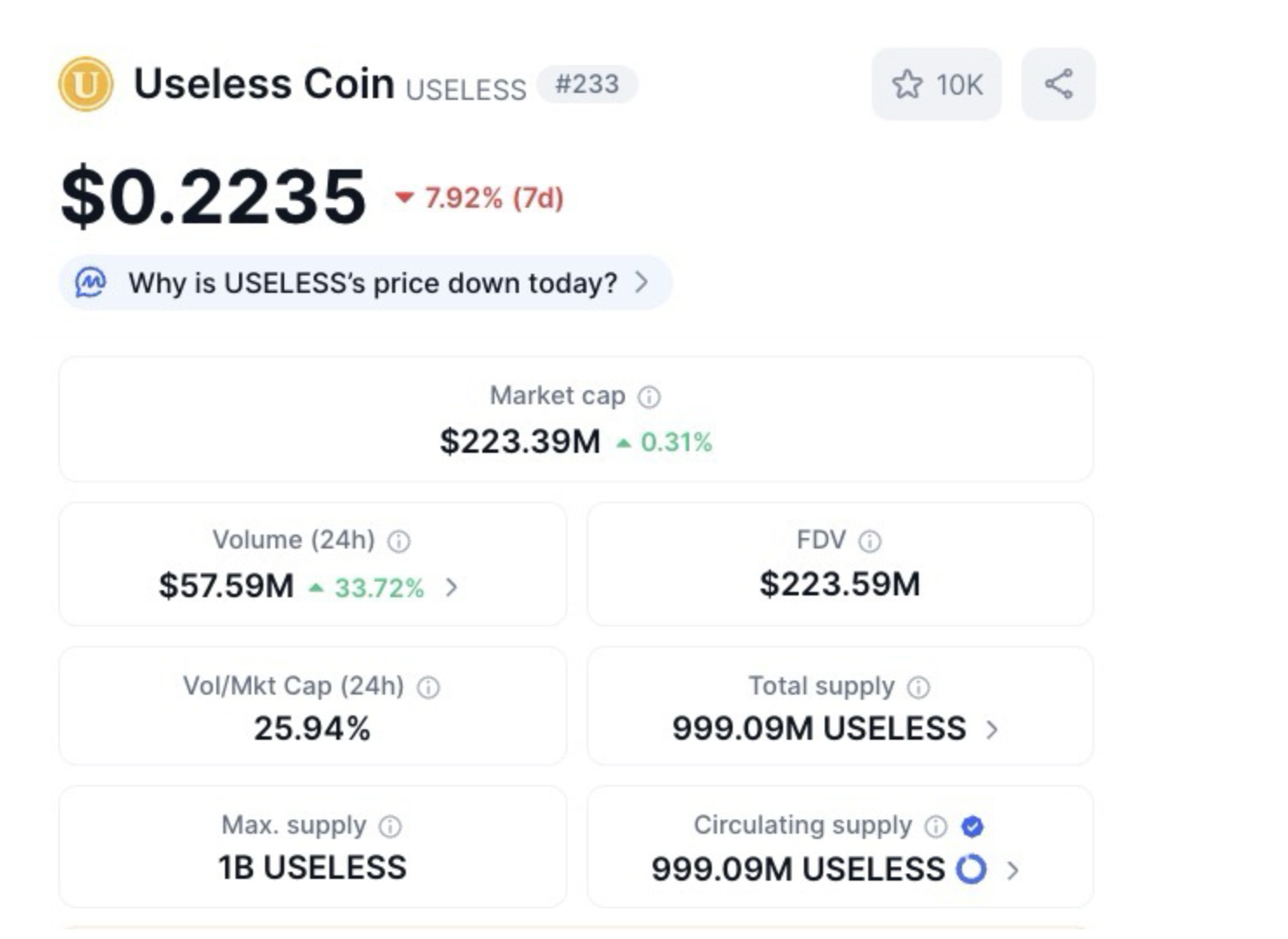Viewport: 1288px width, 939px height.
Task: Click the verified circulating supply badge
Action: coord(973,826)
